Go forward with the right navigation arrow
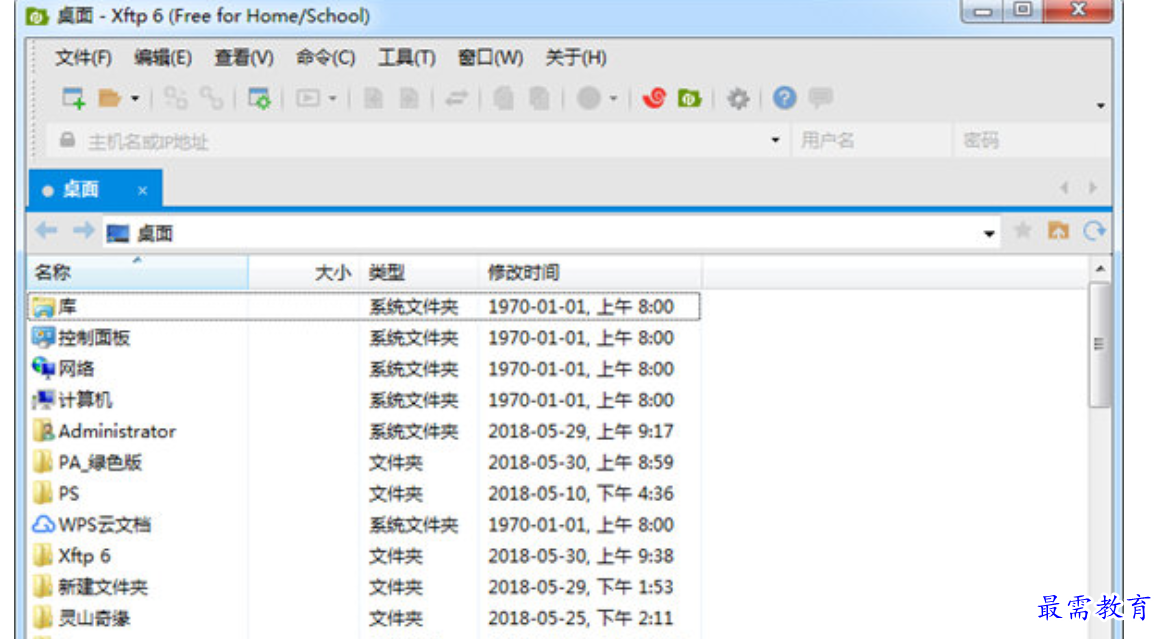Image resolution: width=1159 pixels, height=639 pixels. pyautogui.click(x=83, y=231)
